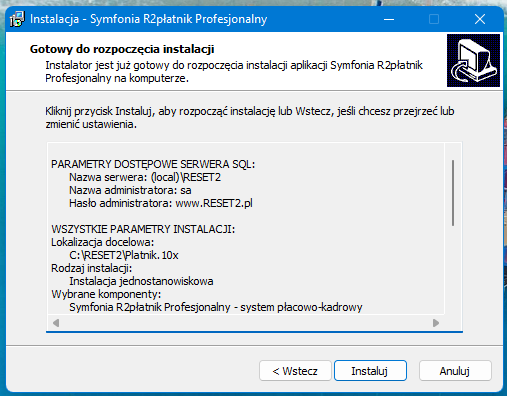Click the computer setup wizard image

click(473, 60)
